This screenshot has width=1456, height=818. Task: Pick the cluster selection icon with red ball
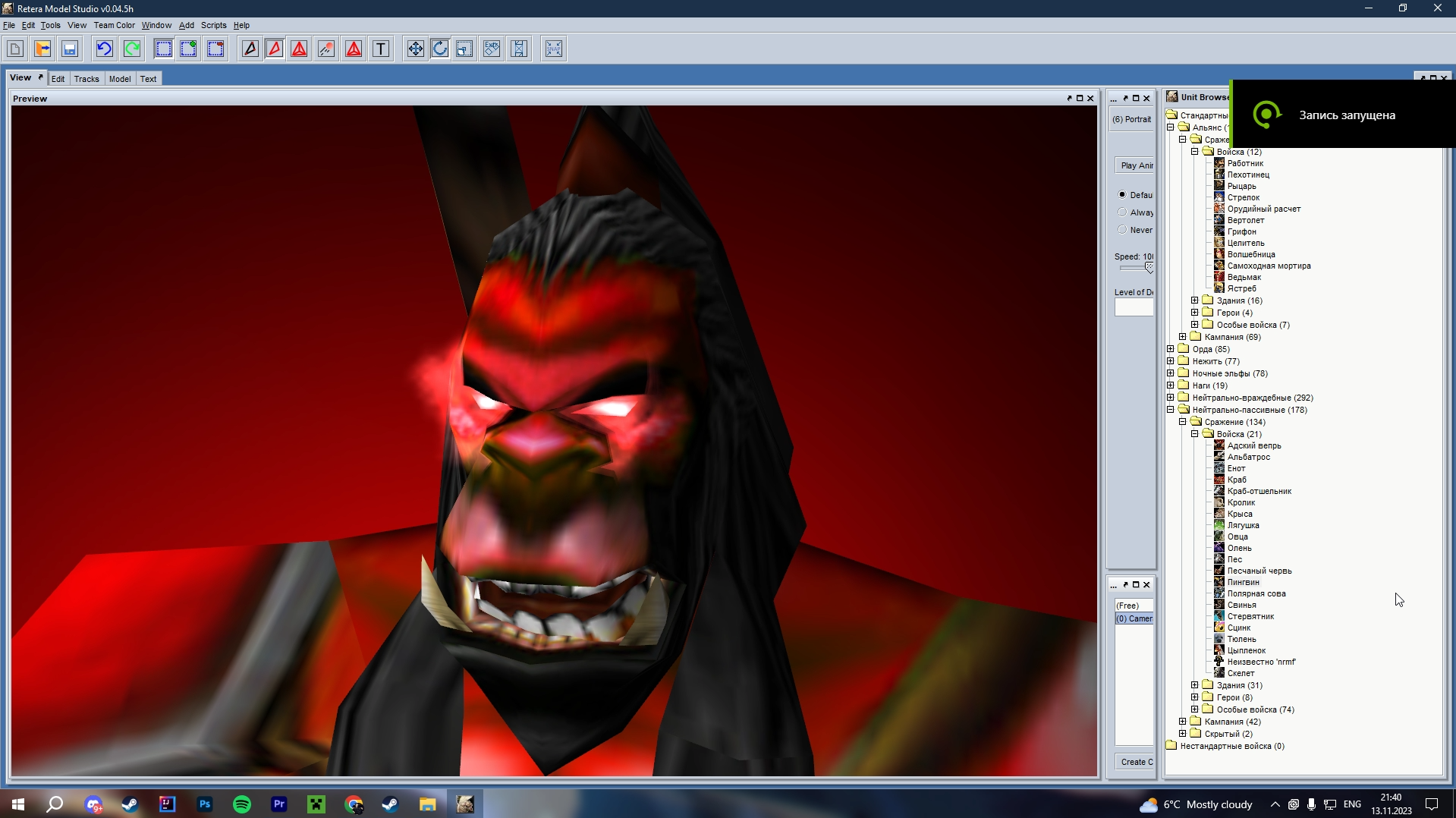(326, 49)
